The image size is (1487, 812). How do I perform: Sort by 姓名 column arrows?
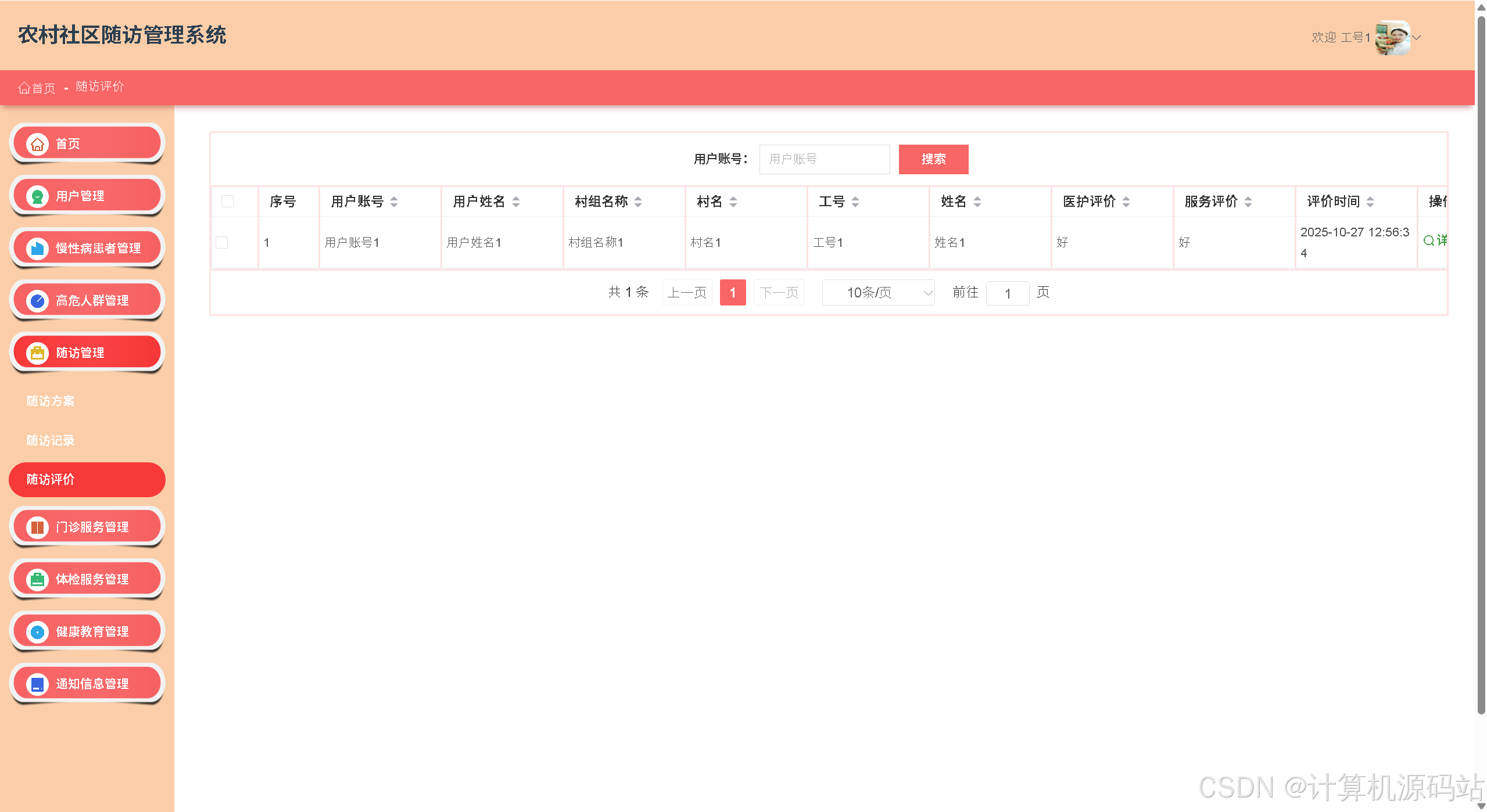977,202
